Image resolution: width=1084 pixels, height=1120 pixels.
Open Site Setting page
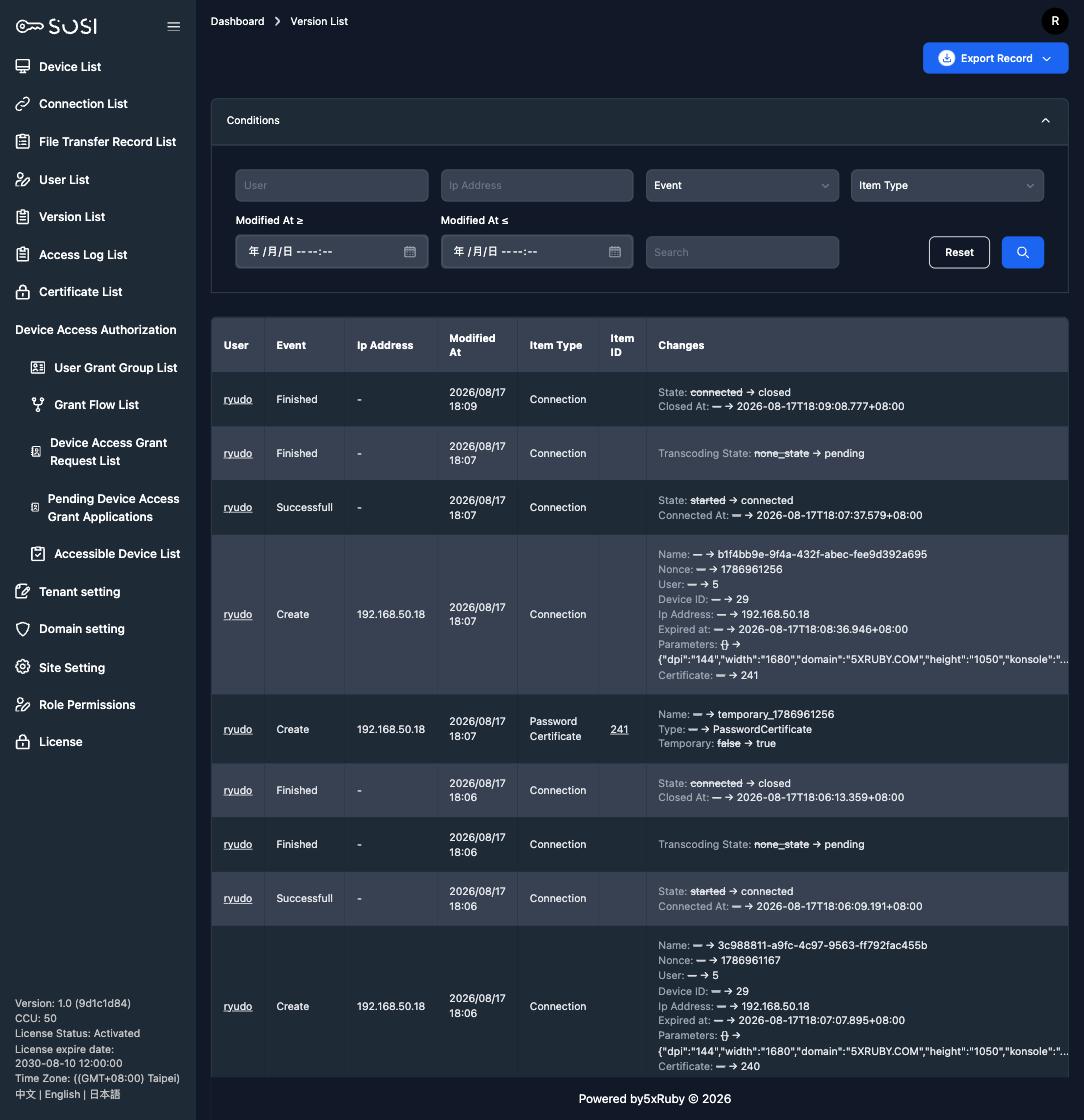tap(71, 667)
